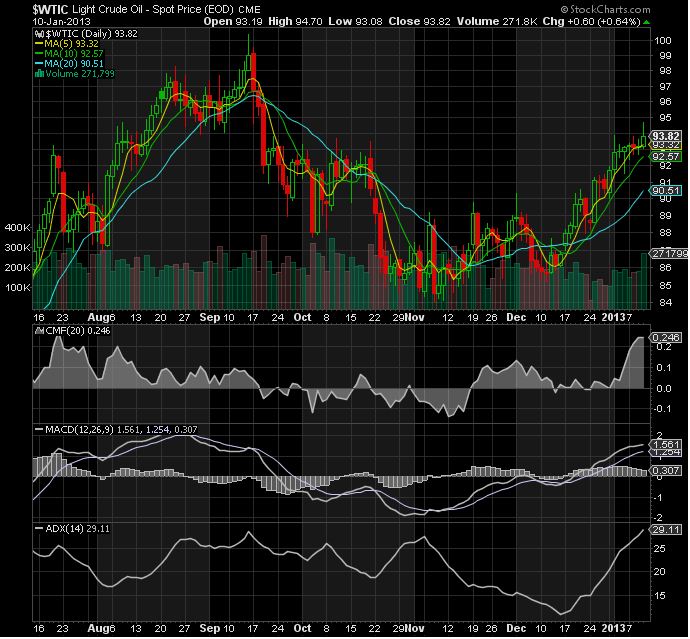Click the MA(20) 90.51 legend entry
The image size is (690, 639).
click(73, 64)
